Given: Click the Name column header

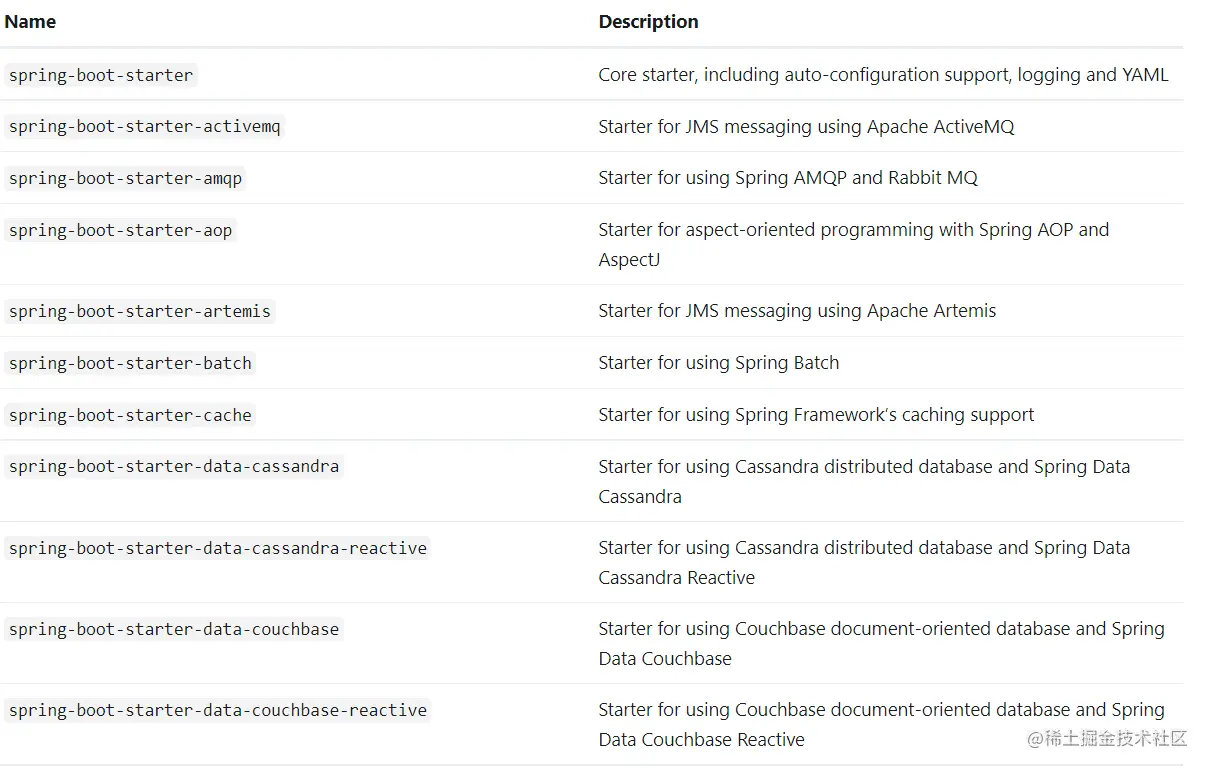Looking at the screenshot, I should pos(30,22).
